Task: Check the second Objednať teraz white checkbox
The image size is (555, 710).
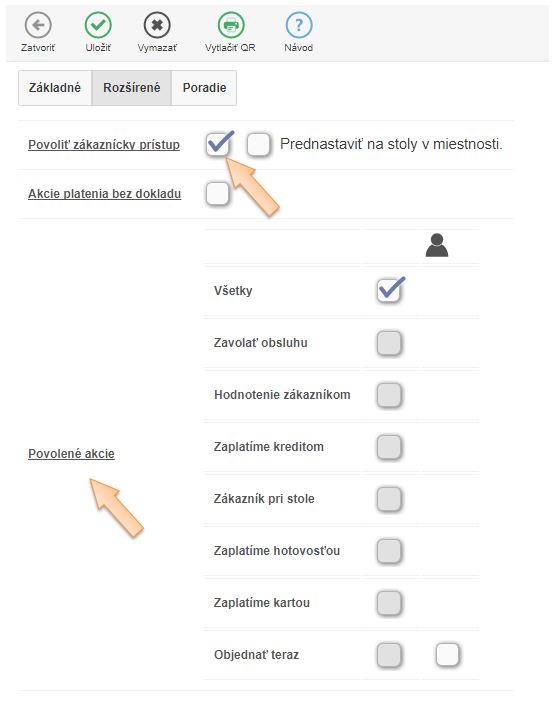Action: tap(448, 655)
